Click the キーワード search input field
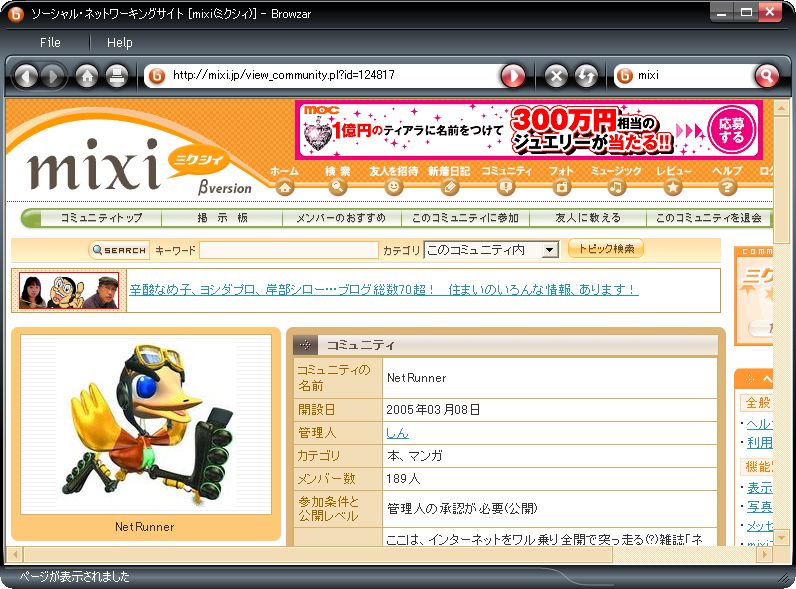The image size is (796, 589). pyautogui.click(x=289, y=250)
